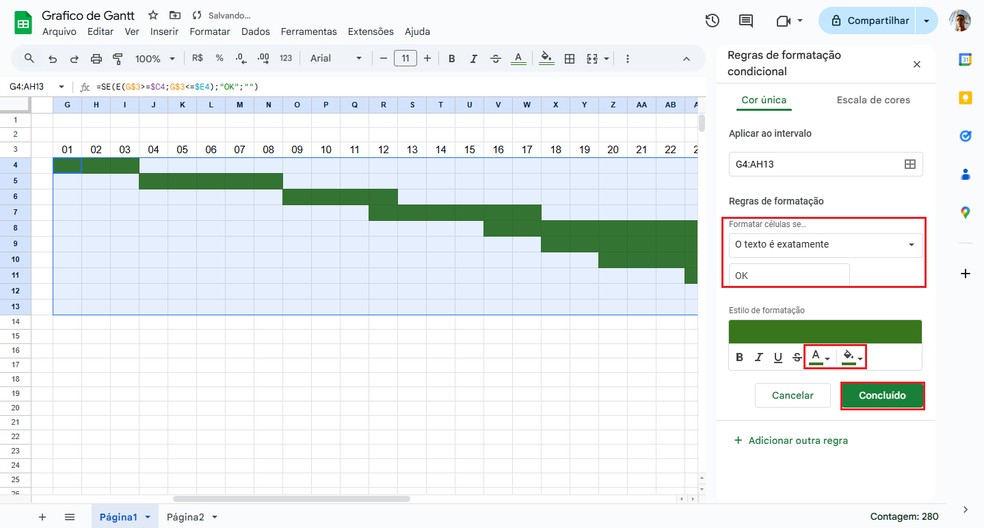This screenshot has height=528, width=984.
Task: Open text color picker in formatting style
Action: [820, 357]
